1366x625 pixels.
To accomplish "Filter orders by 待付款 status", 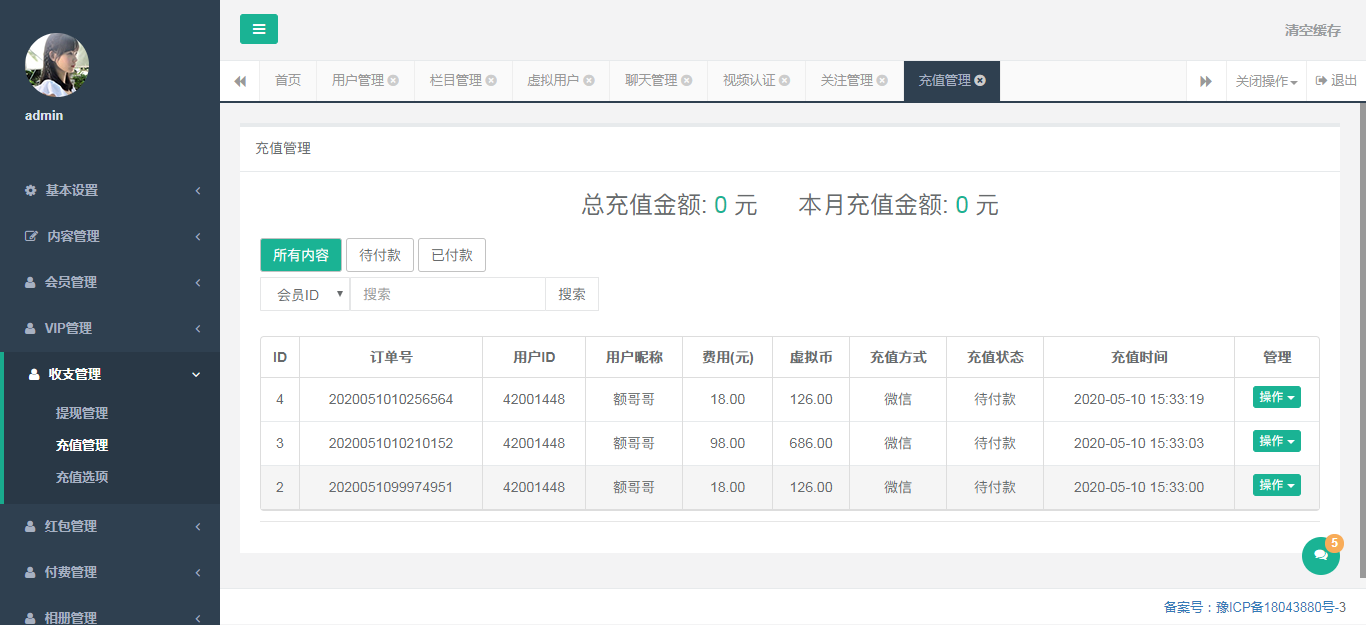I will (380, 255).
